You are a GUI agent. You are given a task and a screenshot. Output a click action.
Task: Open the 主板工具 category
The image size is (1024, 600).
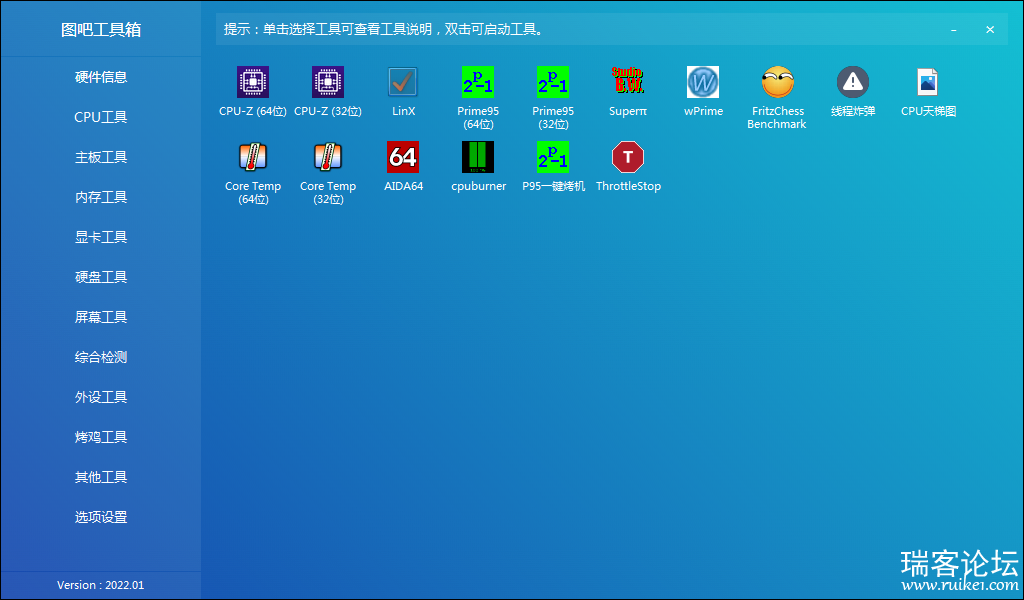(x=101, y=157)
